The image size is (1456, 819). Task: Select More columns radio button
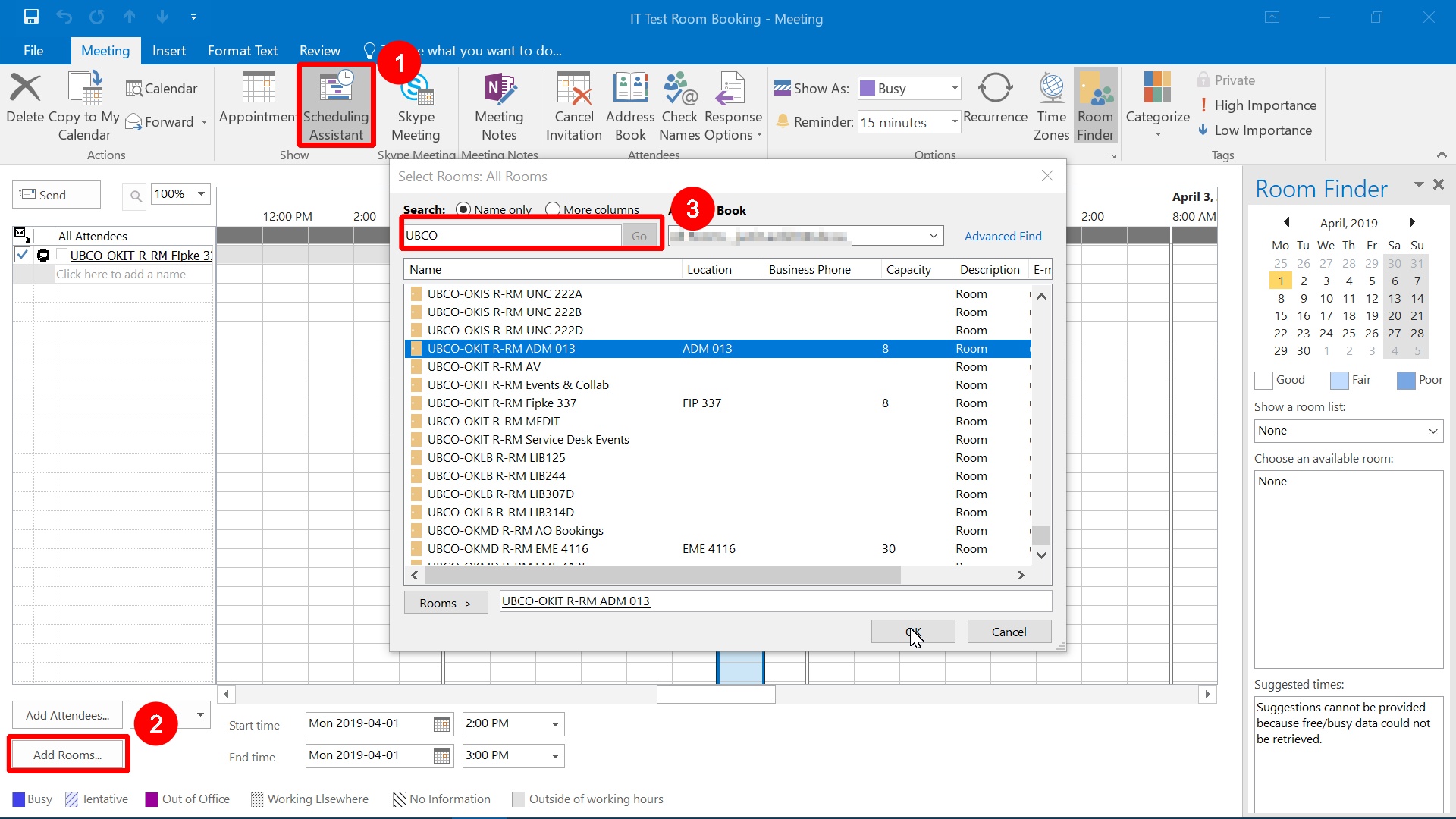(x=554, y=209)
